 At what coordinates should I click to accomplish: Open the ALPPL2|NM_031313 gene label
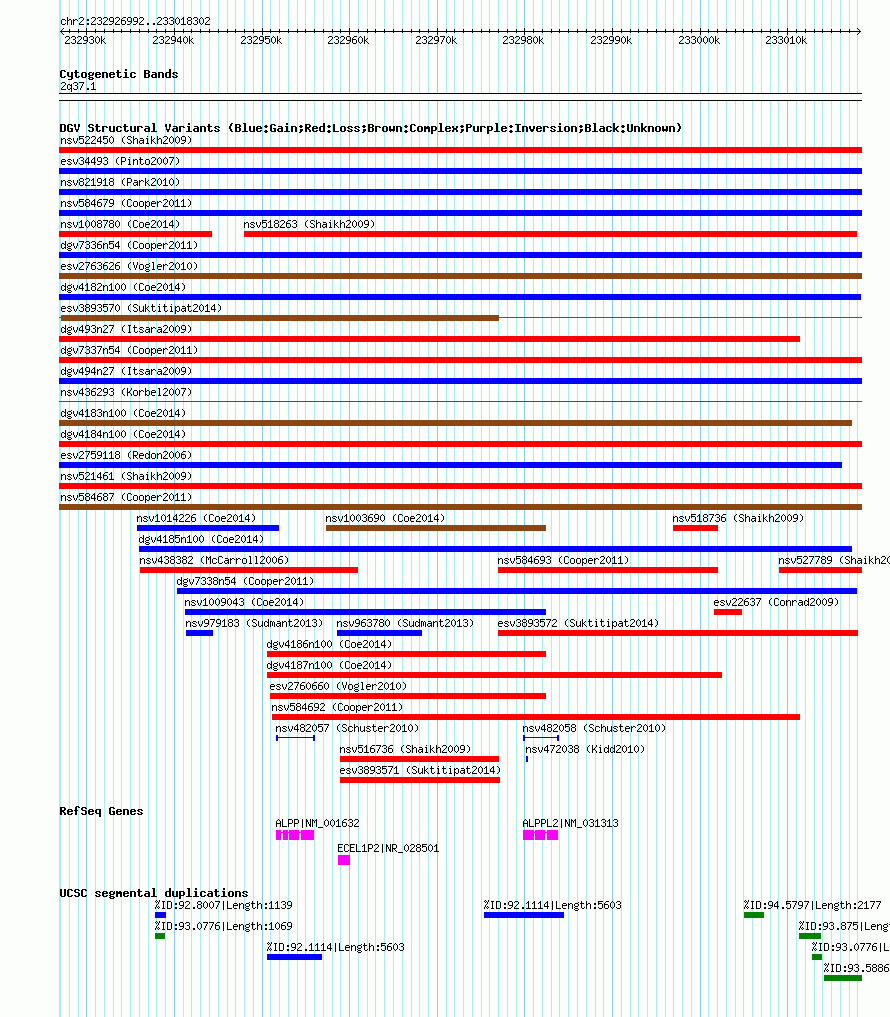pos(570,824)
